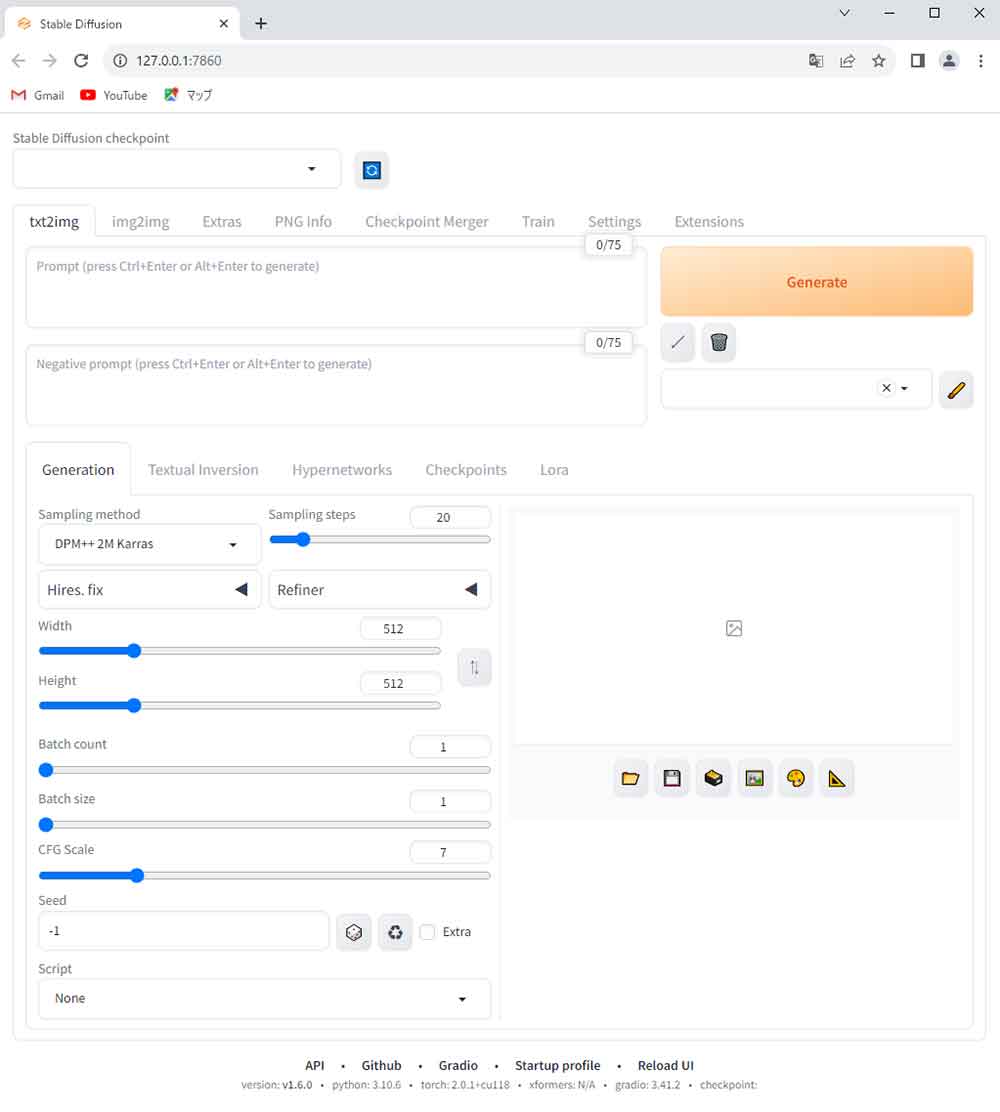Screen dimensions: 1000x1112
Task: Adjust the Width slider
Action: [240, 651]
